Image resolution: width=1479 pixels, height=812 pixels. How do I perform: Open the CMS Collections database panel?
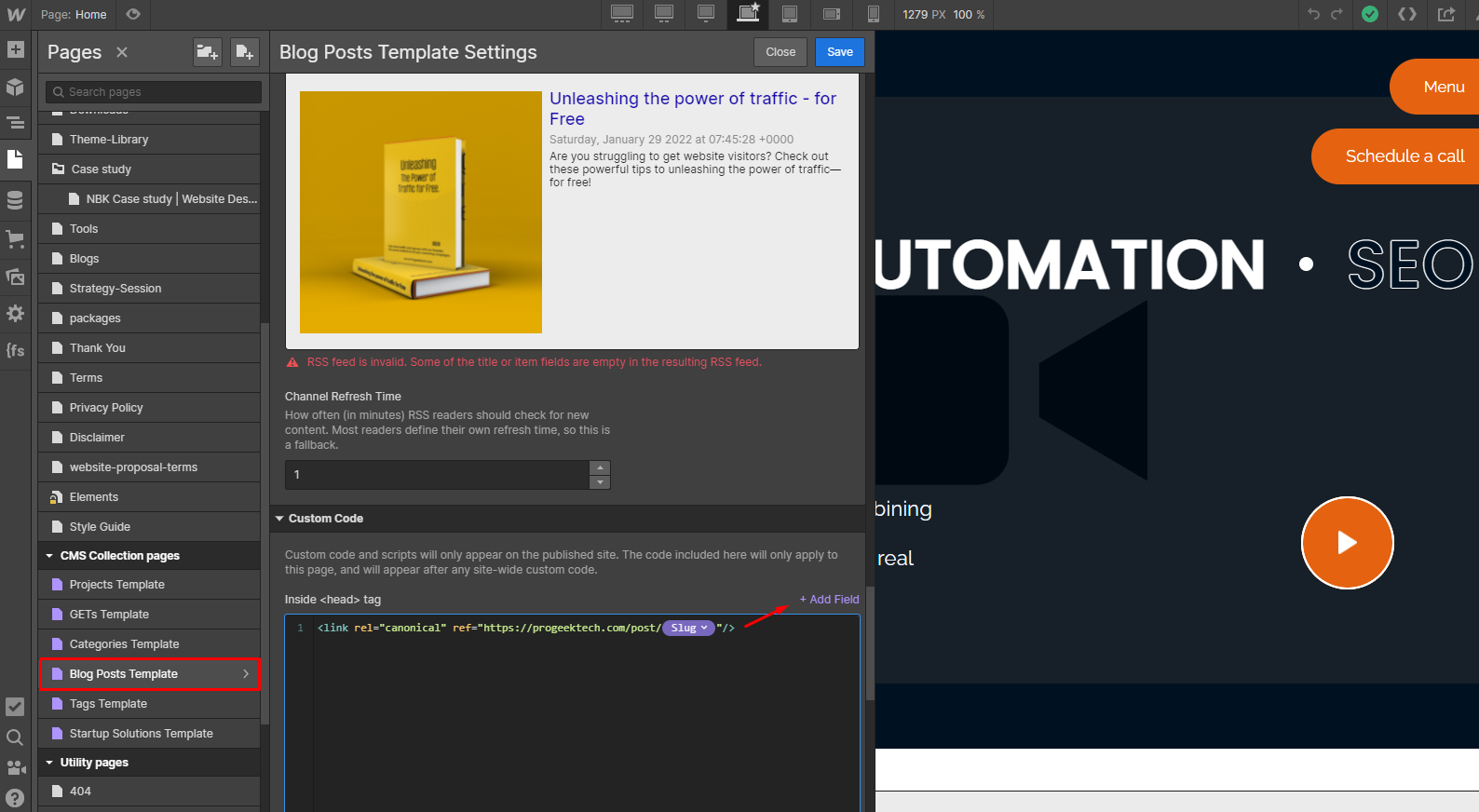(15, 200)
